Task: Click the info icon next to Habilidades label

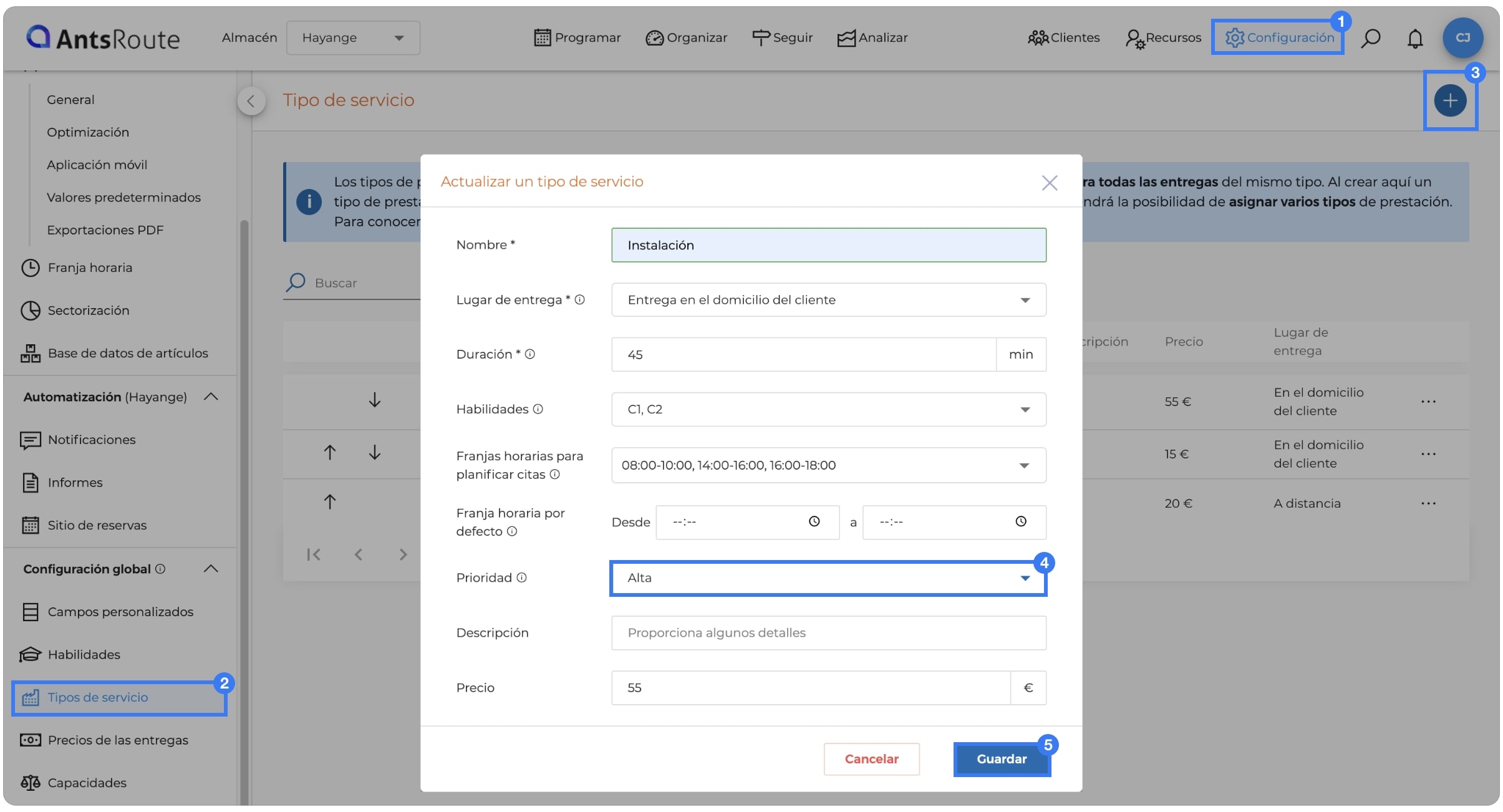Action: point(538,409)
